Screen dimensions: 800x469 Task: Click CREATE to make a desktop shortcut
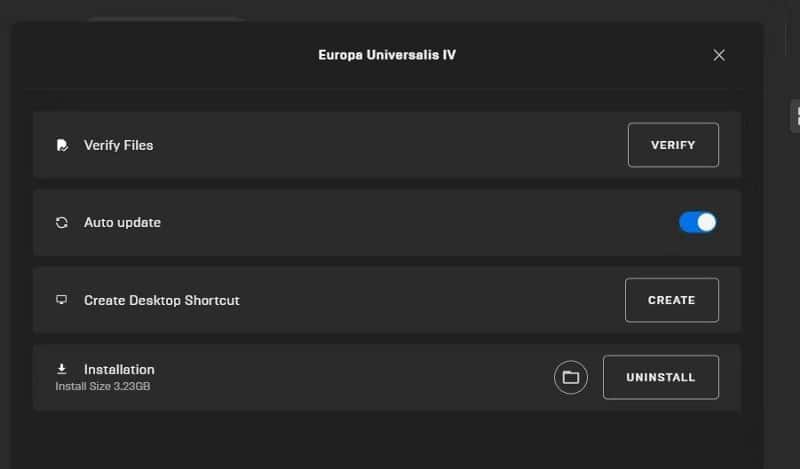[671, 300]
